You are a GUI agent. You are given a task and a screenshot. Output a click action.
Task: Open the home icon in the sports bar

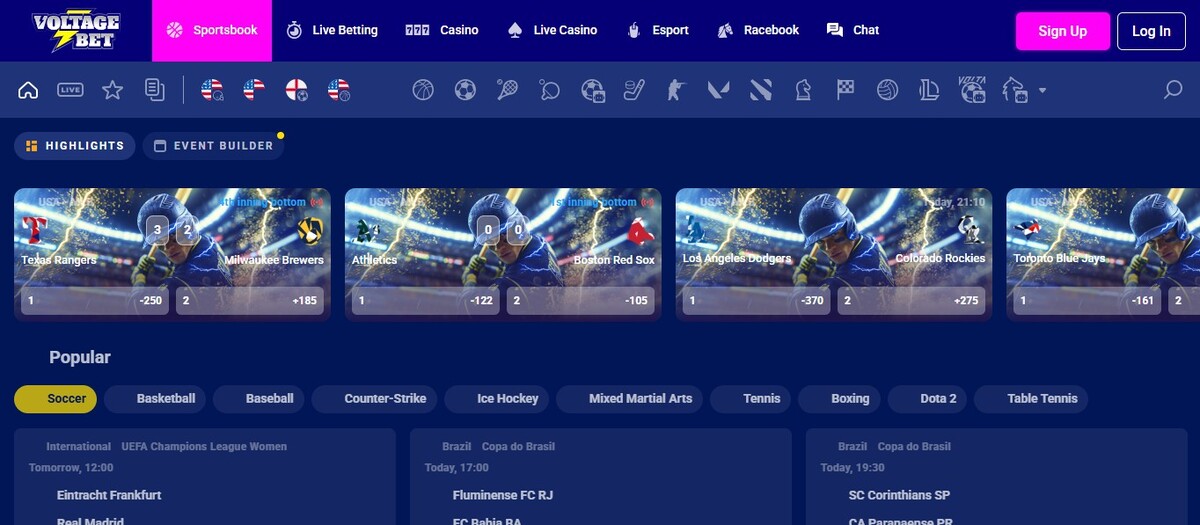28,90
